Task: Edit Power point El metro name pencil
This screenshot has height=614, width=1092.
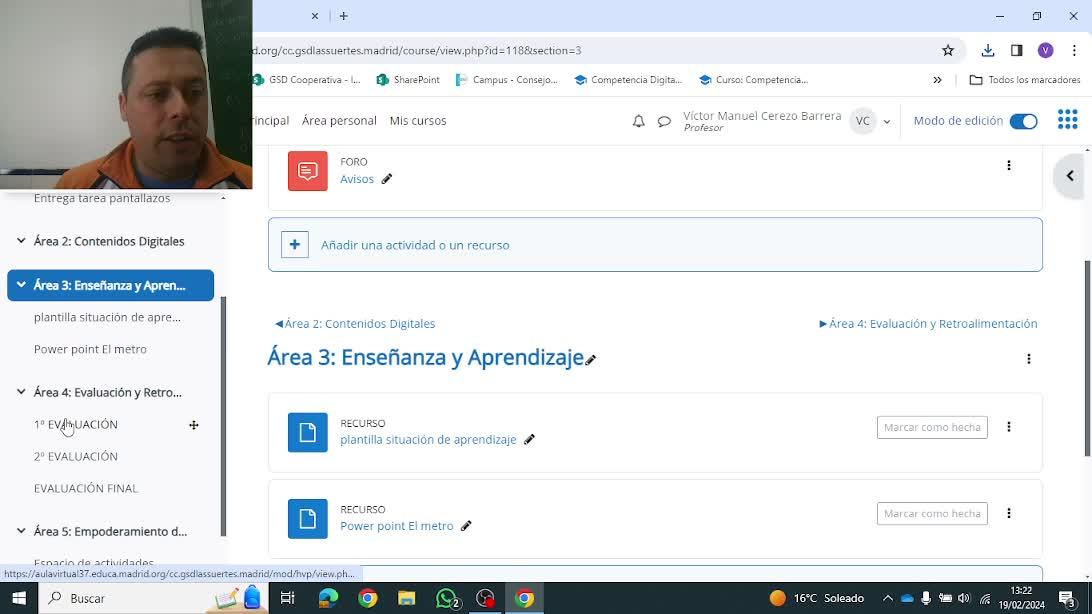Action: coord(466,526)
